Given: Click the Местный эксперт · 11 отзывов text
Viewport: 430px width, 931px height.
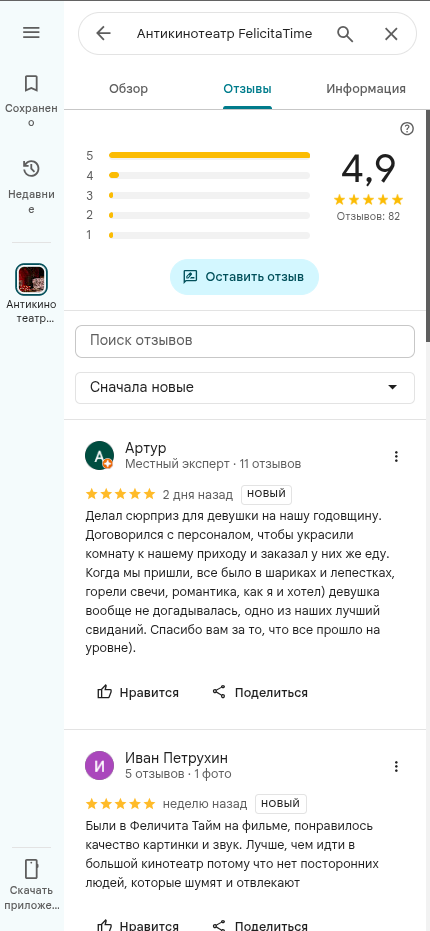Looking at the screenshot, I should [213, 464].
